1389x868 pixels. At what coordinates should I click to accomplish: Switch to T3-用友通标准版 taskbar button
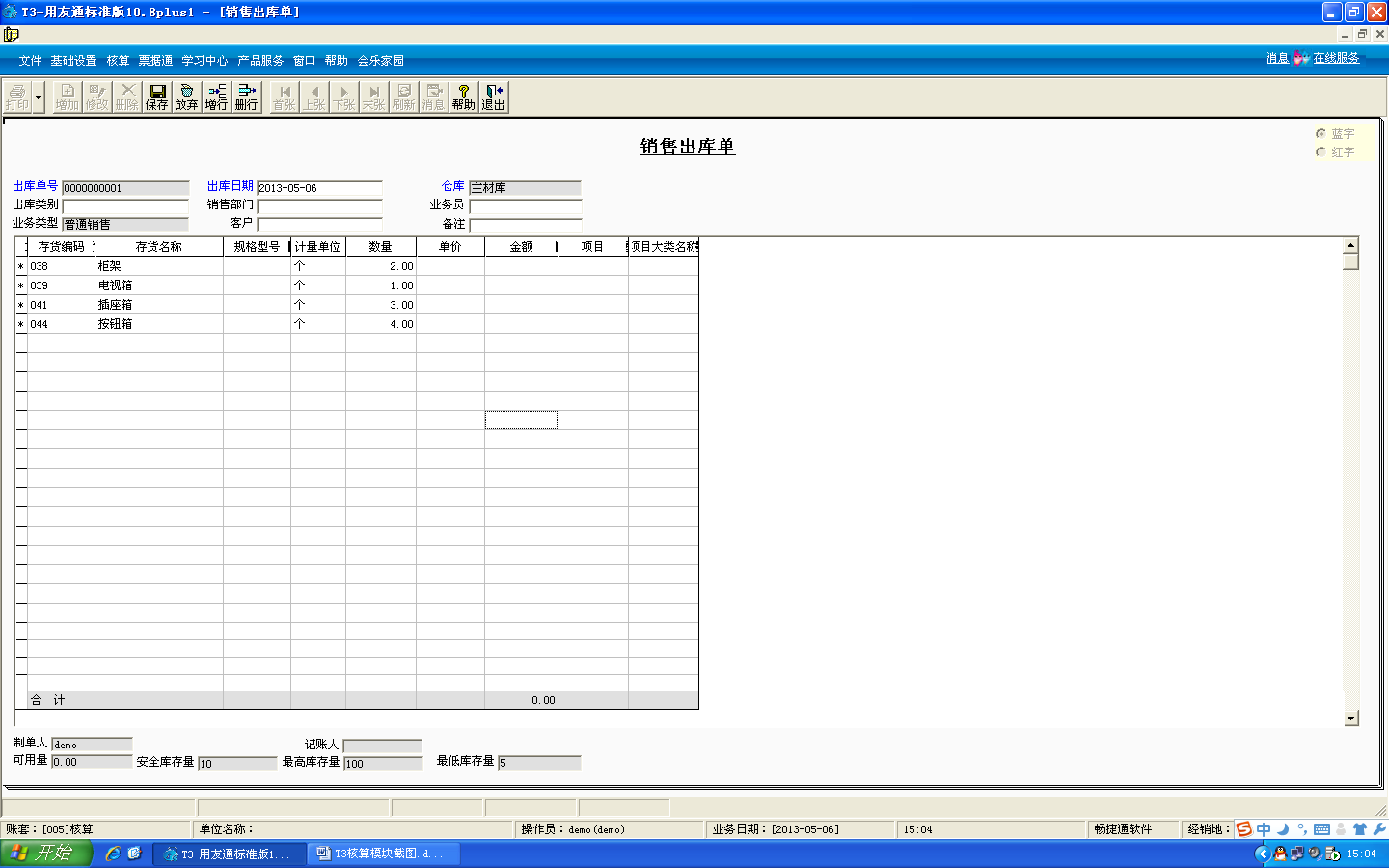pos(228,854)
